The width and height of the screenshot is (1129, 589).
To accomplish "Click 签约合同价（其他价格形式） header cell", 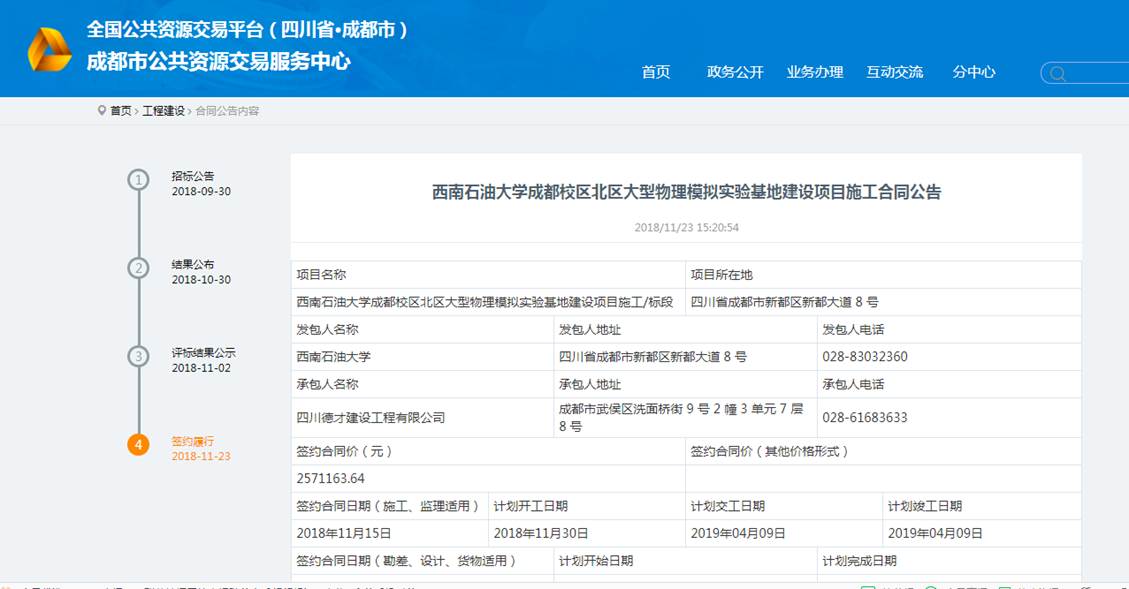I will click(x=883, y=451).
